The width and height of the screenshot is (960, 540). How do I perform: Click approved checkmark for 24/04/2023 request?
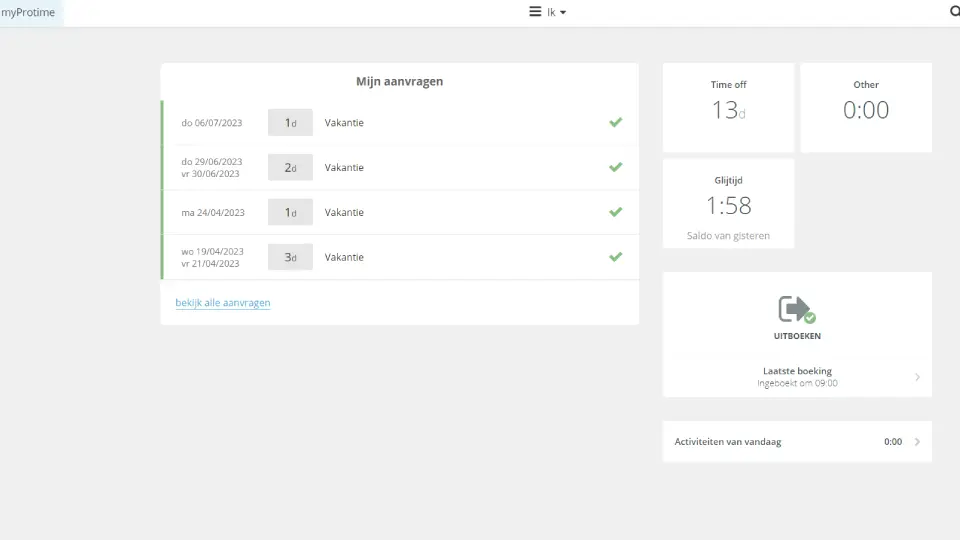(x=615, y=212)
